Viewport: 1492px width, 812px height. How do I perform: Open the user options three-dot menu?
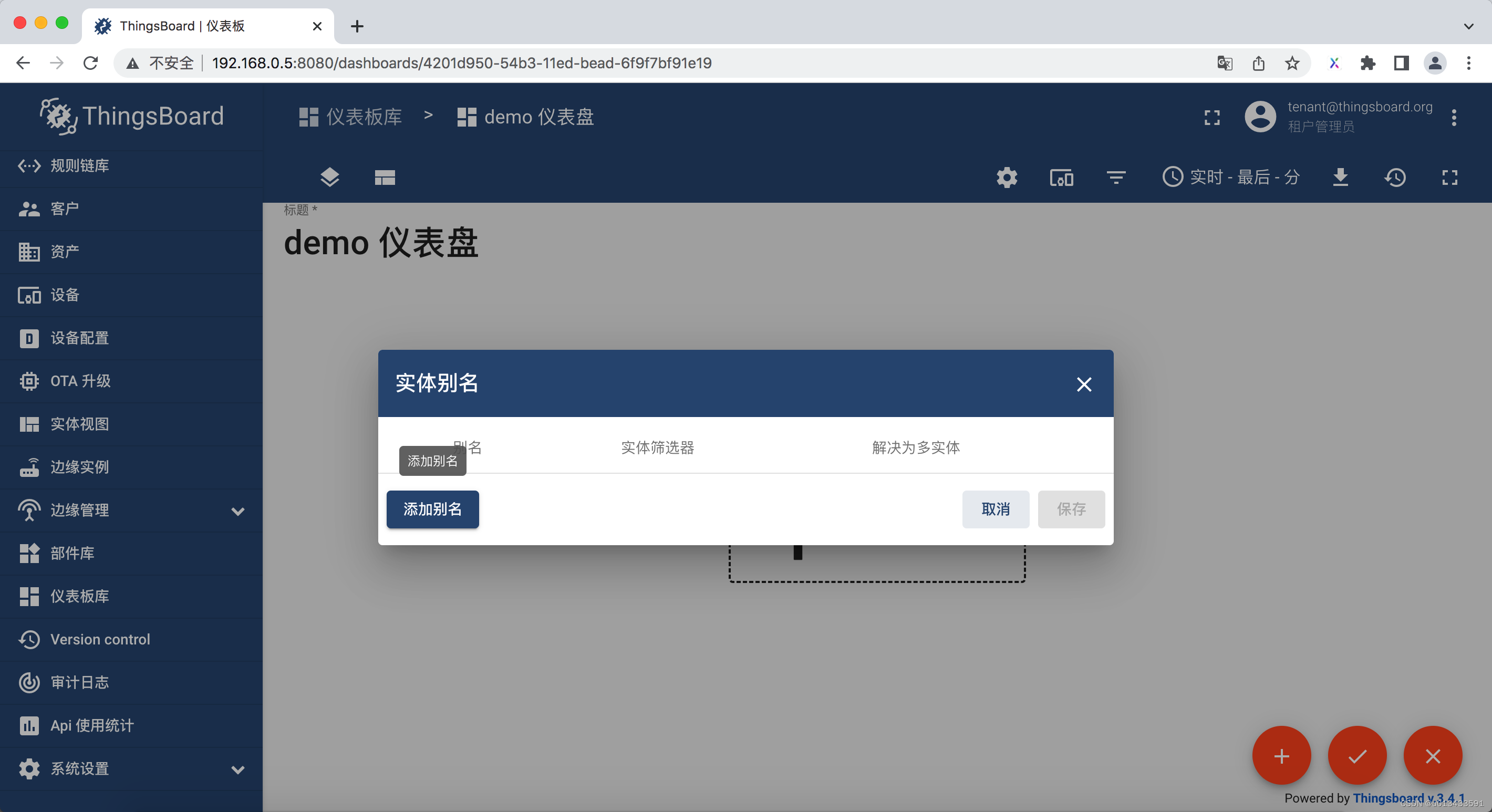(x=1454, y=118)
